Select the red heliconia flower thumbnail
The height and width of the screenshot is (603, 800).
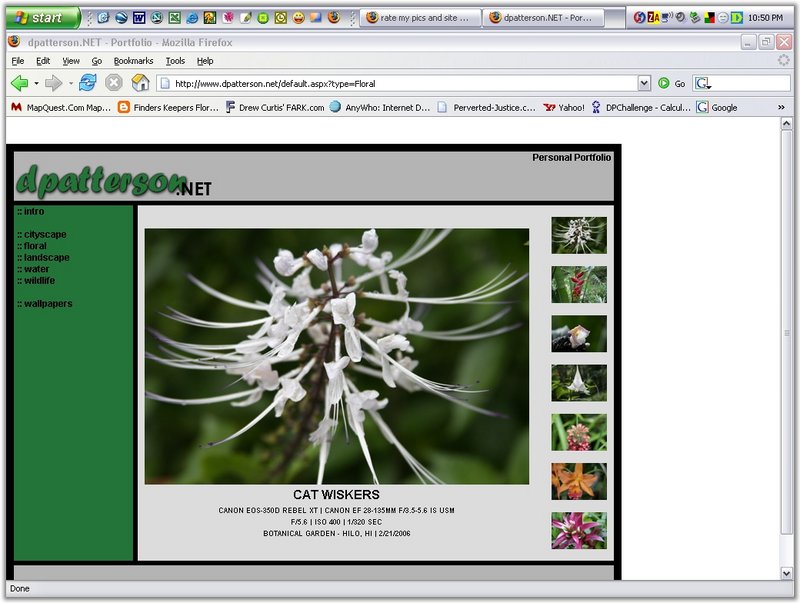(x=579, y=285)
